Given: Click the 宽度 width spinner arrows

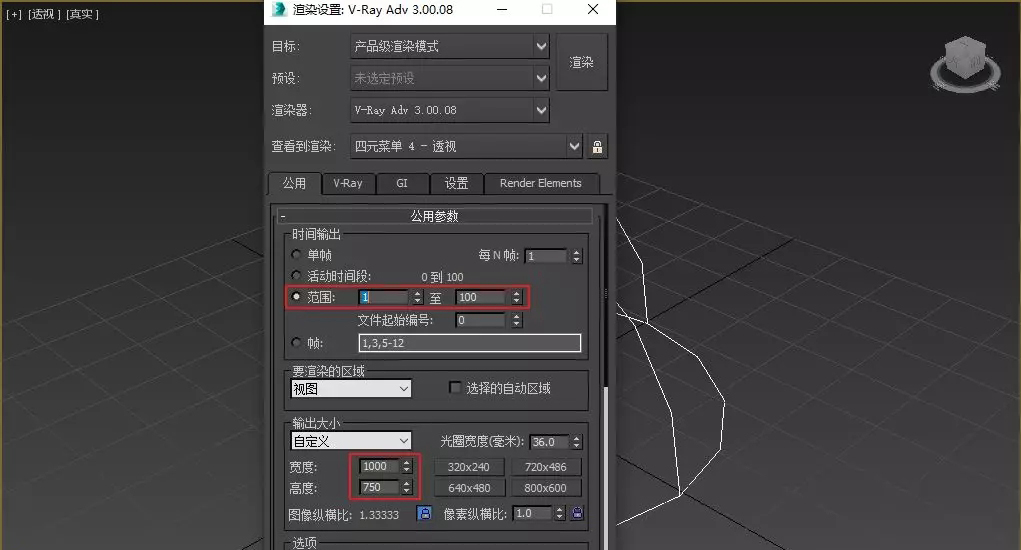Looking at the screenshot, I should pos(407,466).
